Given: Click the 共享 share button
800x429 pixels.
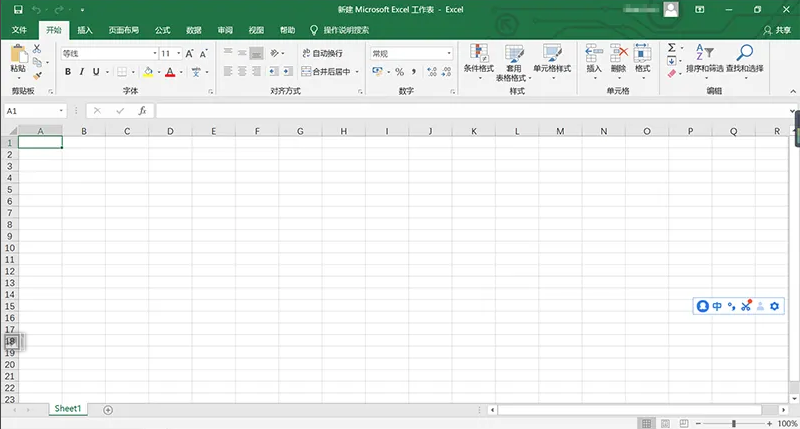Looking at the screenshot, I should (776, 30).
